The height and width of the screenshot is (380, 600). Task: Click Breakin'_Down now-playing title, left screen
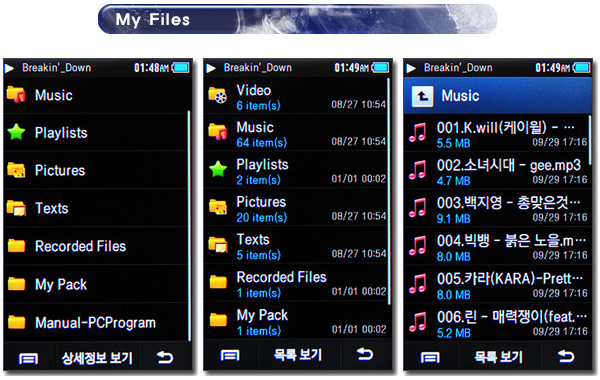[57, 68]
